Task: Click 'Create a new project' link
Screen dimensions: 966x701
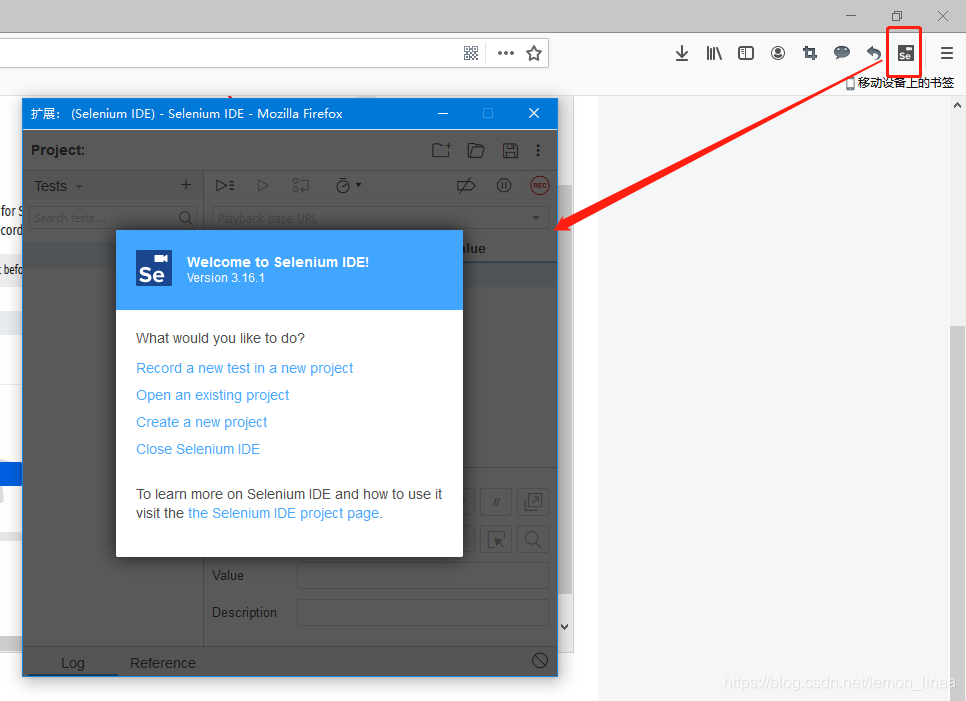Action: 201,423
